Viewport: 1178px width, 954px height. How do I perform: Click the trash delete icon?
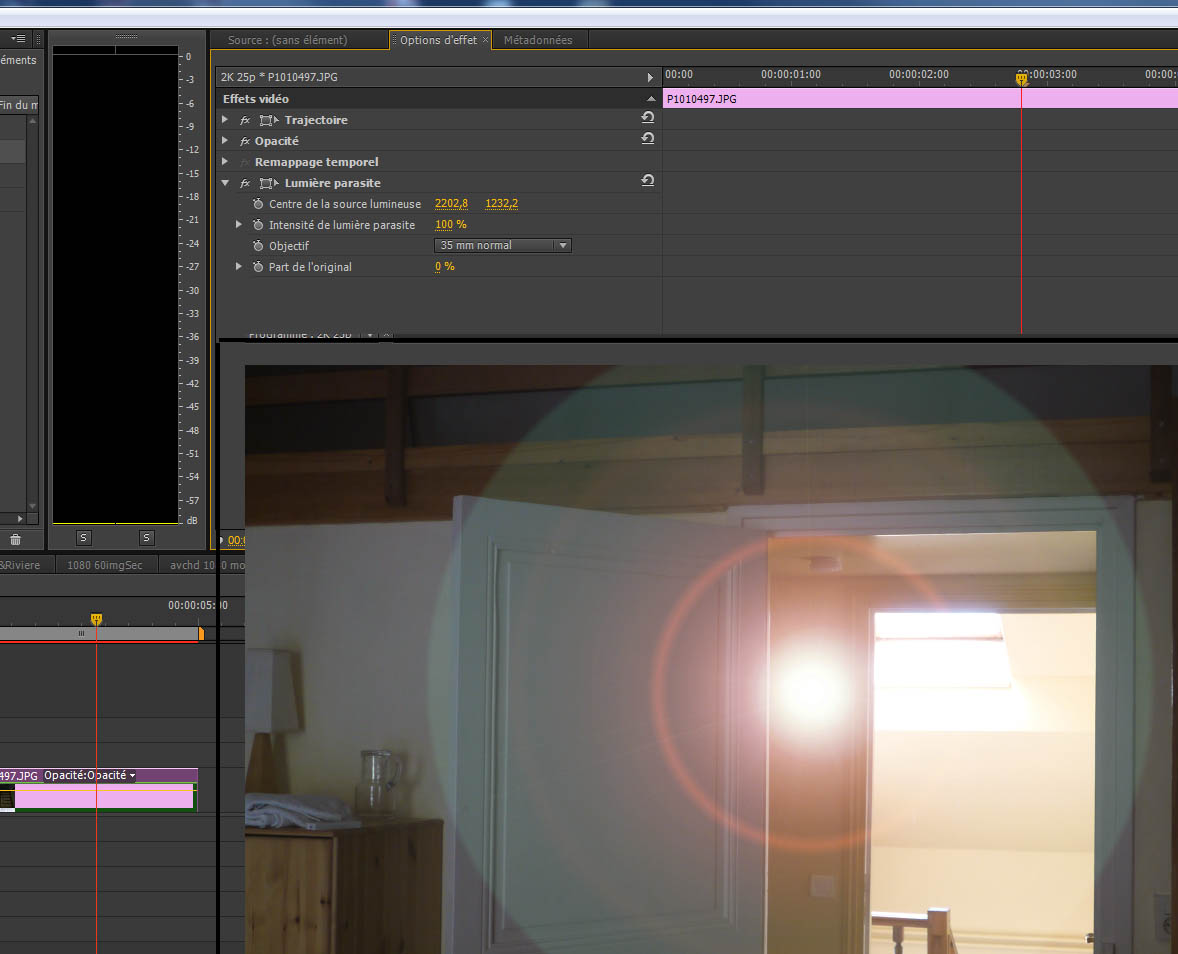click(x=15, y=539)
